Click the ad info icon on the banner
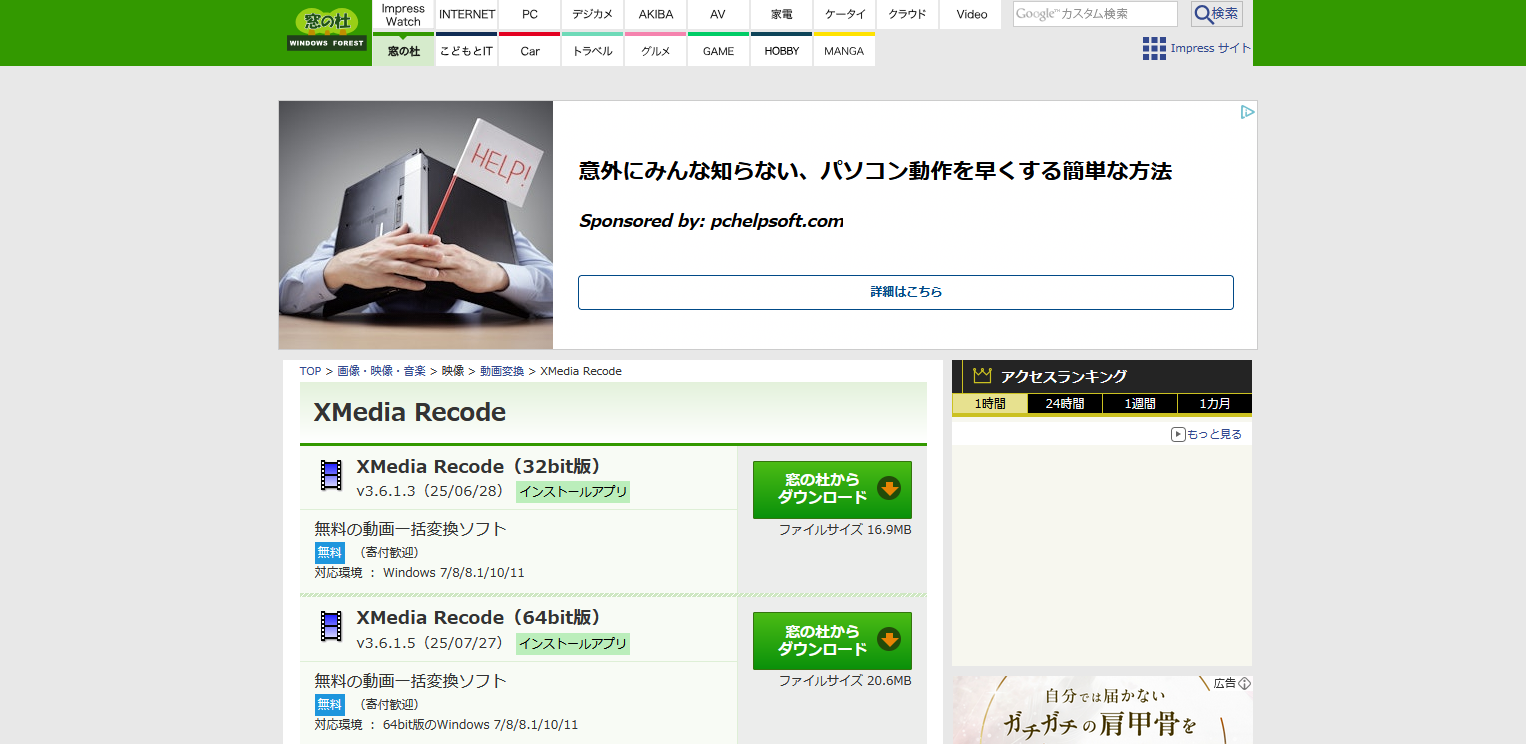The image size is (1526, 744). coord(1247,112)
